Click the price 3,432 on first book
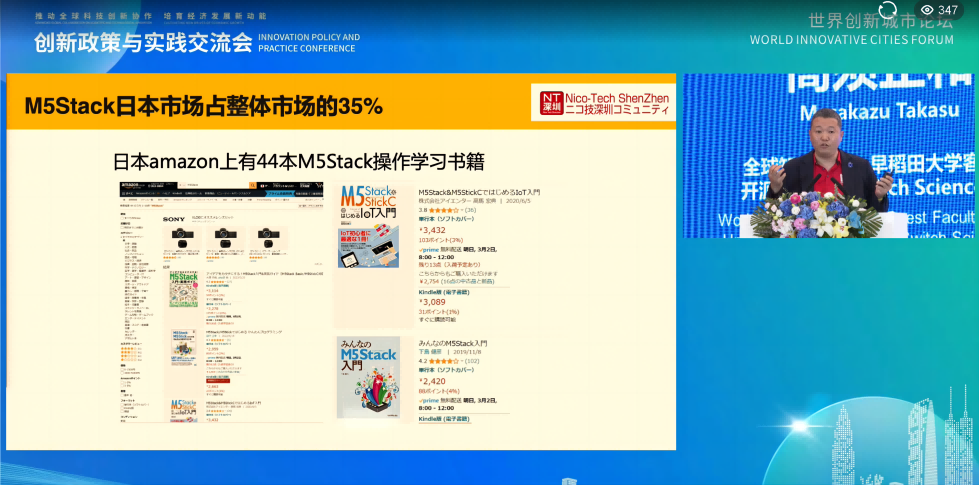Image resolution: width=979 pixels, height=485 pixels. (x=432, y=230)
